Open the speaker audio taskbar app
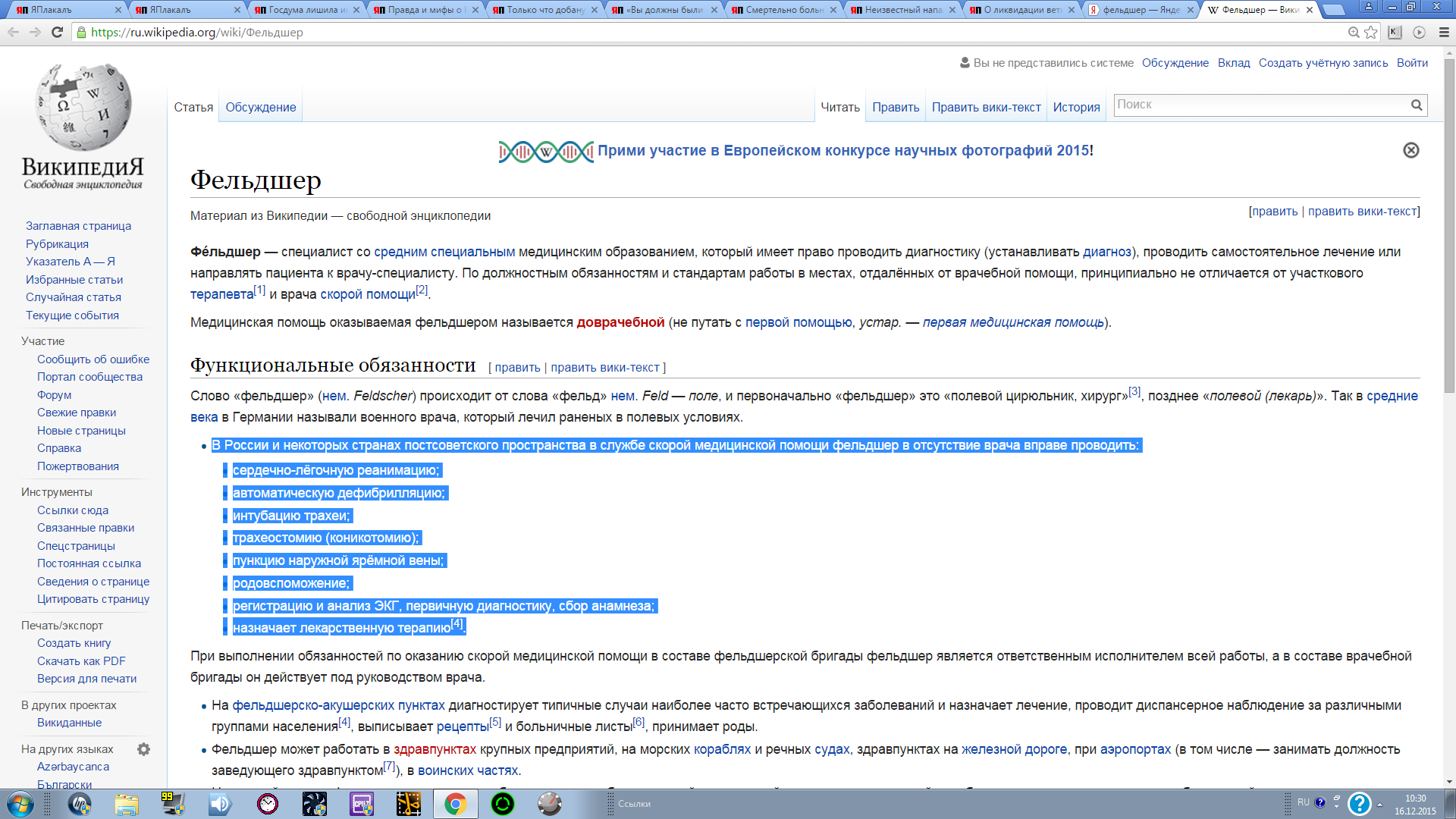The height and width of the screenshot is (819, 1456). click(x=220, y=804)
